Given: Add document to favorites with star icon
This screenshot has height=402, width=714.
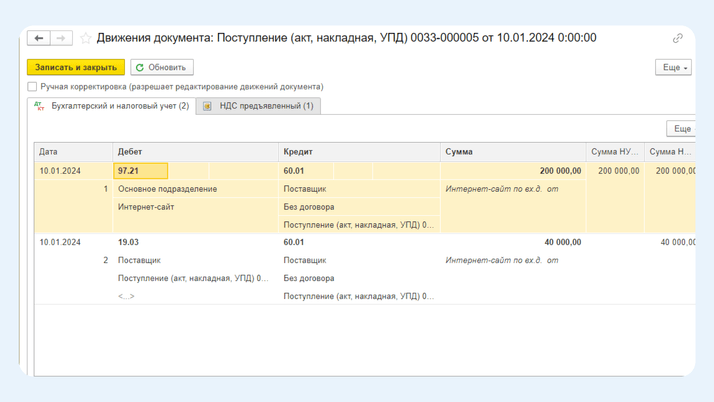Looking at the screenshot, I should coord(86,38).
